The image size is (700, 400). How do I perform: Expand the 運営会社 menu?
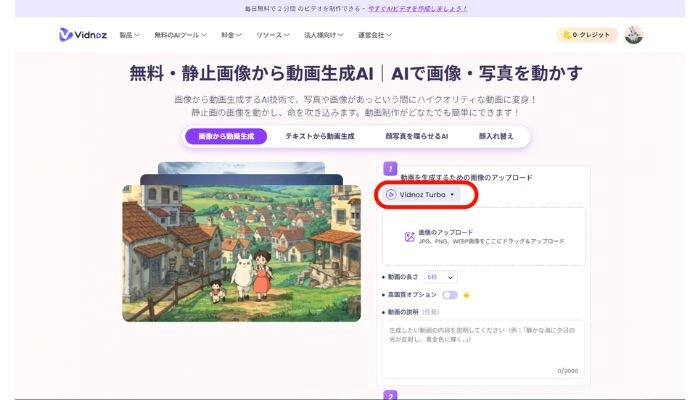375,35
